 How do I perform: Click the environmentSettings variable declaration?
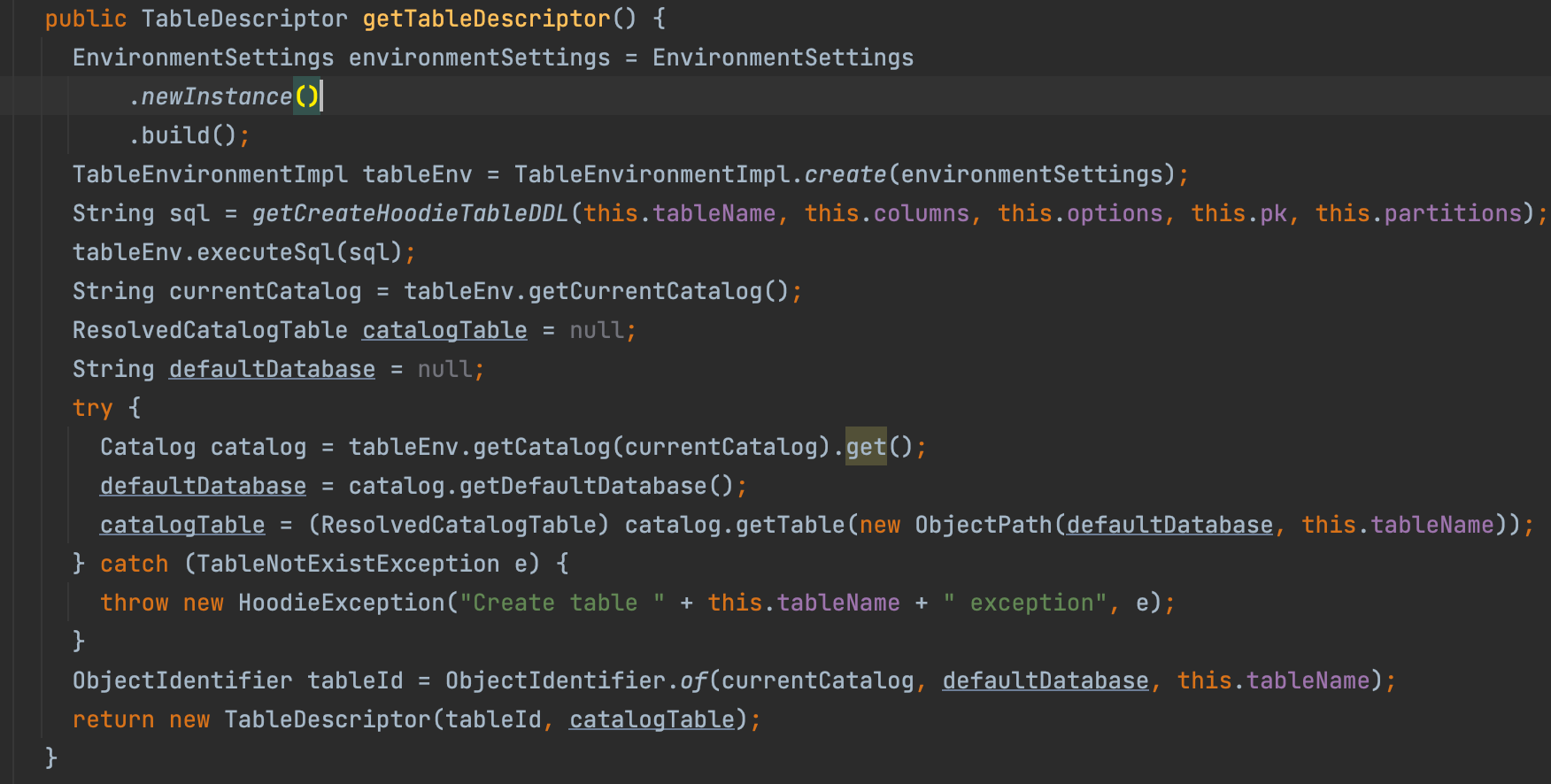click(480, 58)
